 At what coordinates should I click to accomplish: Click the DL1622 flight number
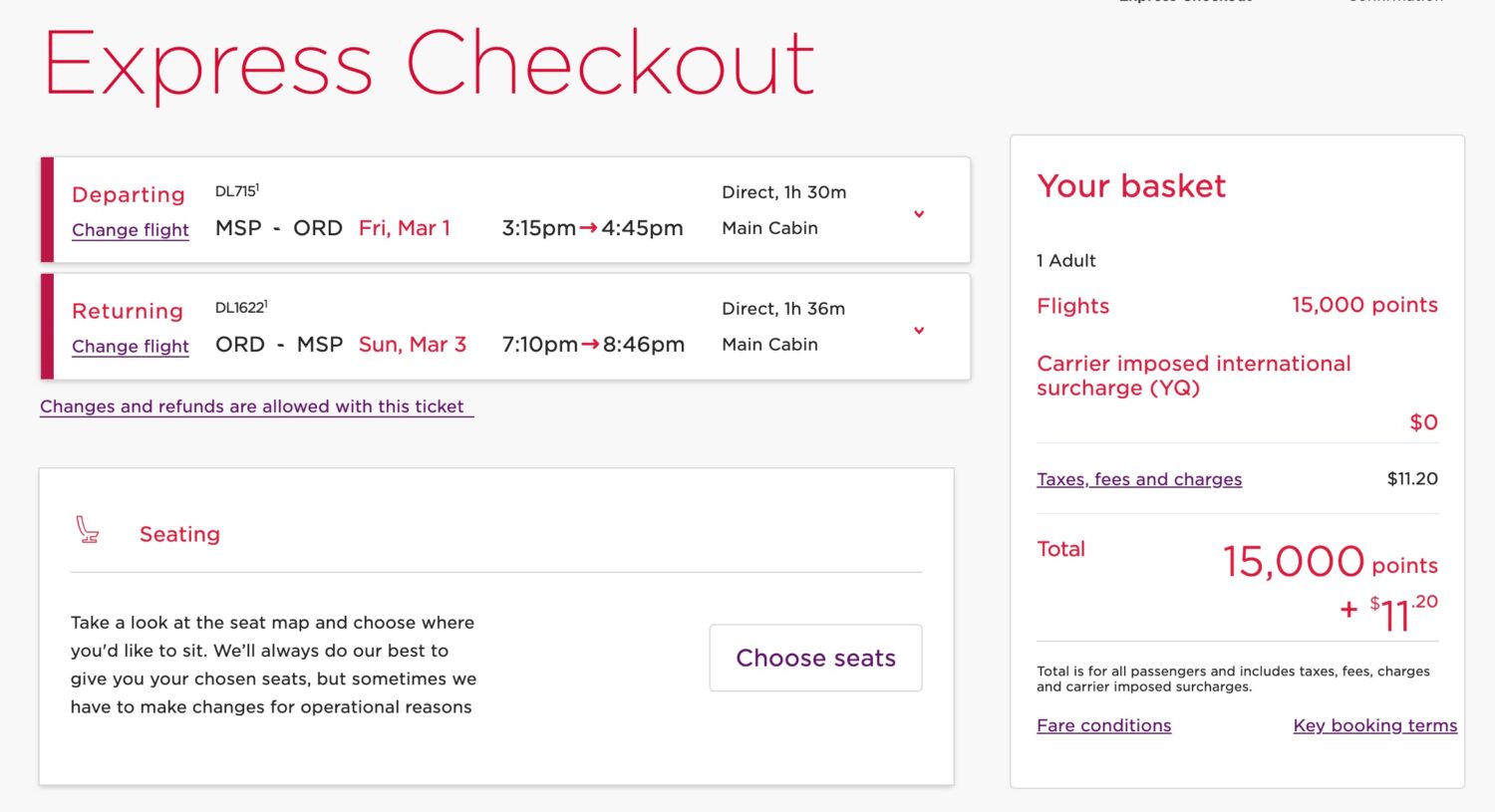coord(239,307)
